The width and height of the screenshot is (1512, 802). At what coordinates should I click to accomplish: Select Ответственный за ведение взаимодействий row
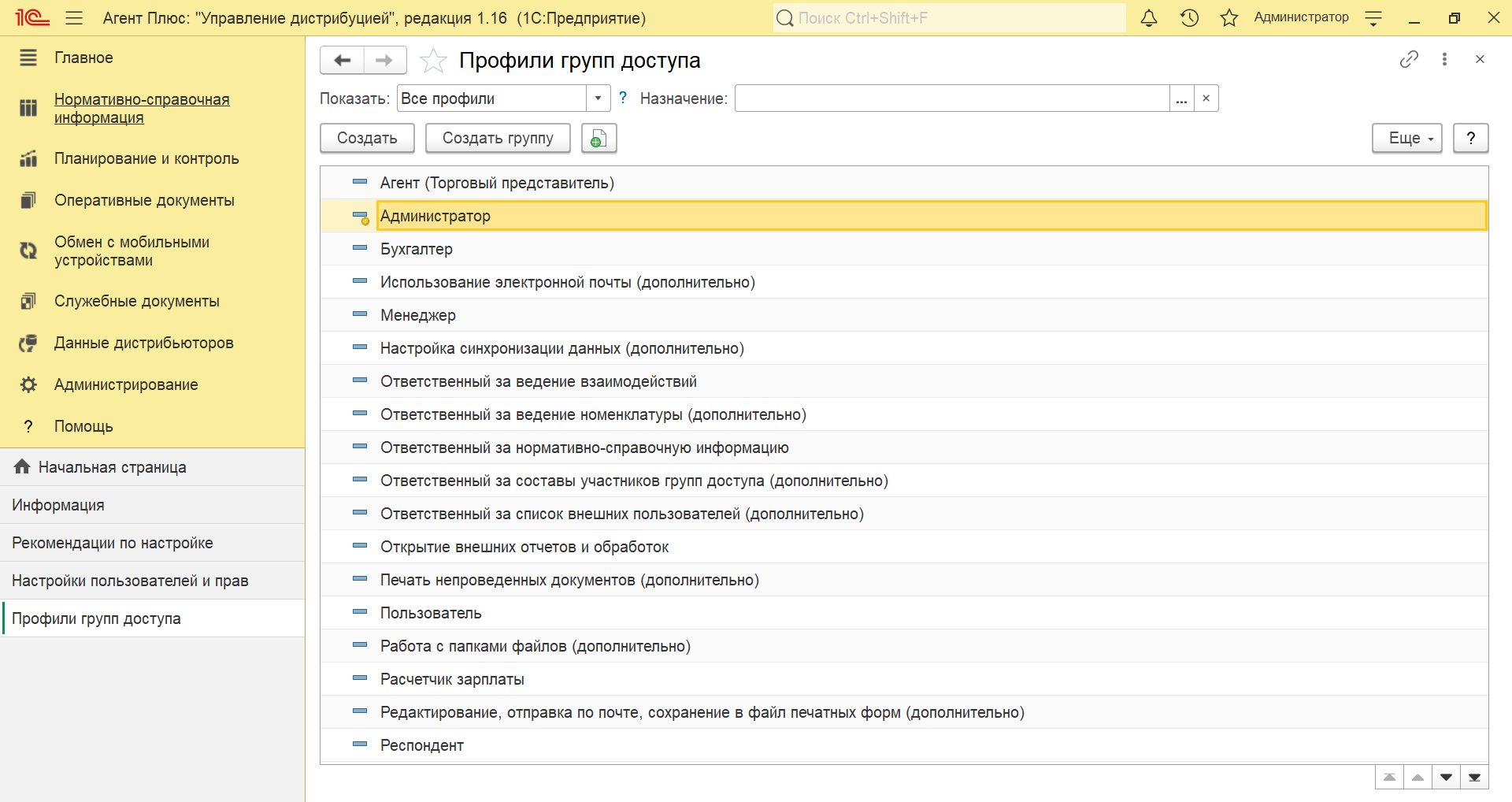[x=904, y=381]
